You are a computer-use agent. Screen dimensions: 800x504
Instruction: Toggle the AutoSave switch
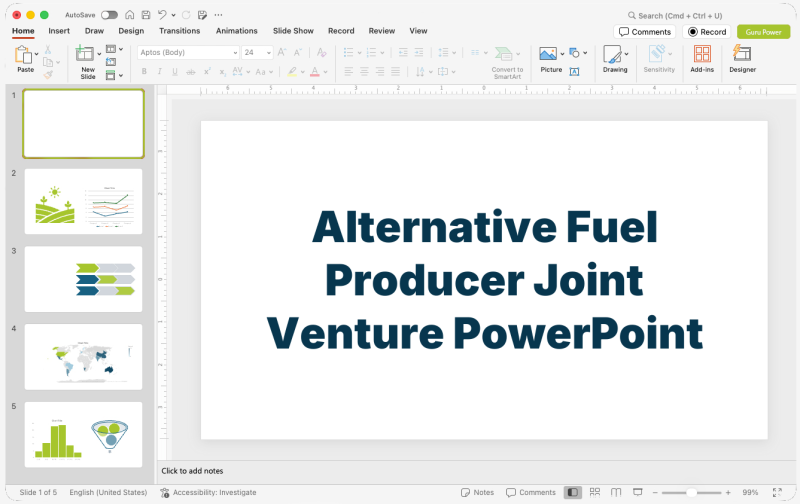click(109, 15)
